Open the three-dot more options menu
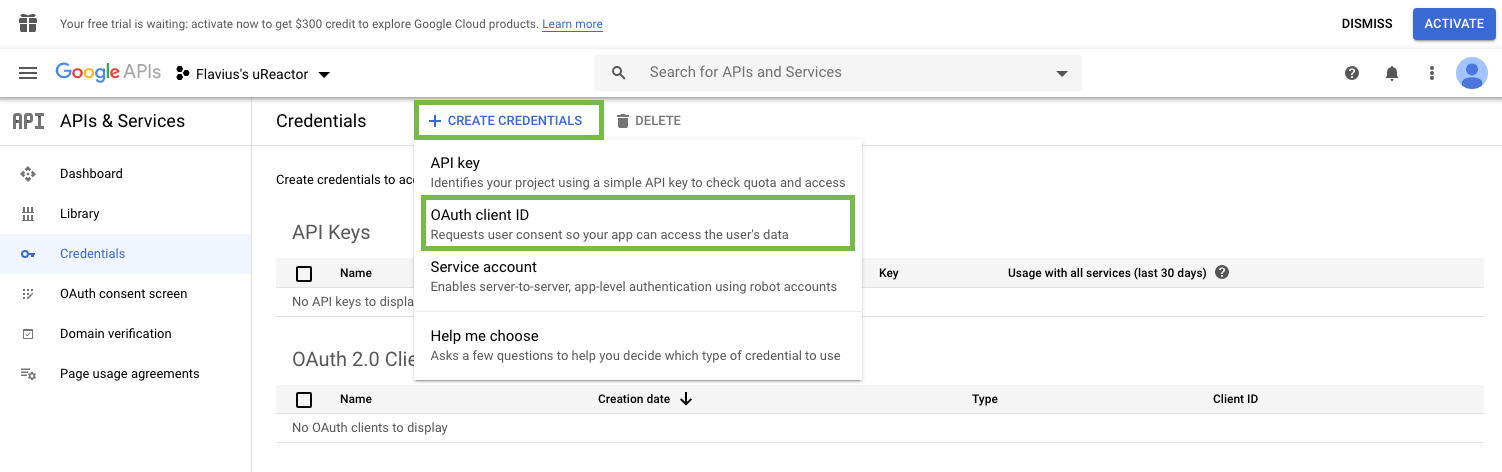1502x472 pixels. coord(1432,73)
